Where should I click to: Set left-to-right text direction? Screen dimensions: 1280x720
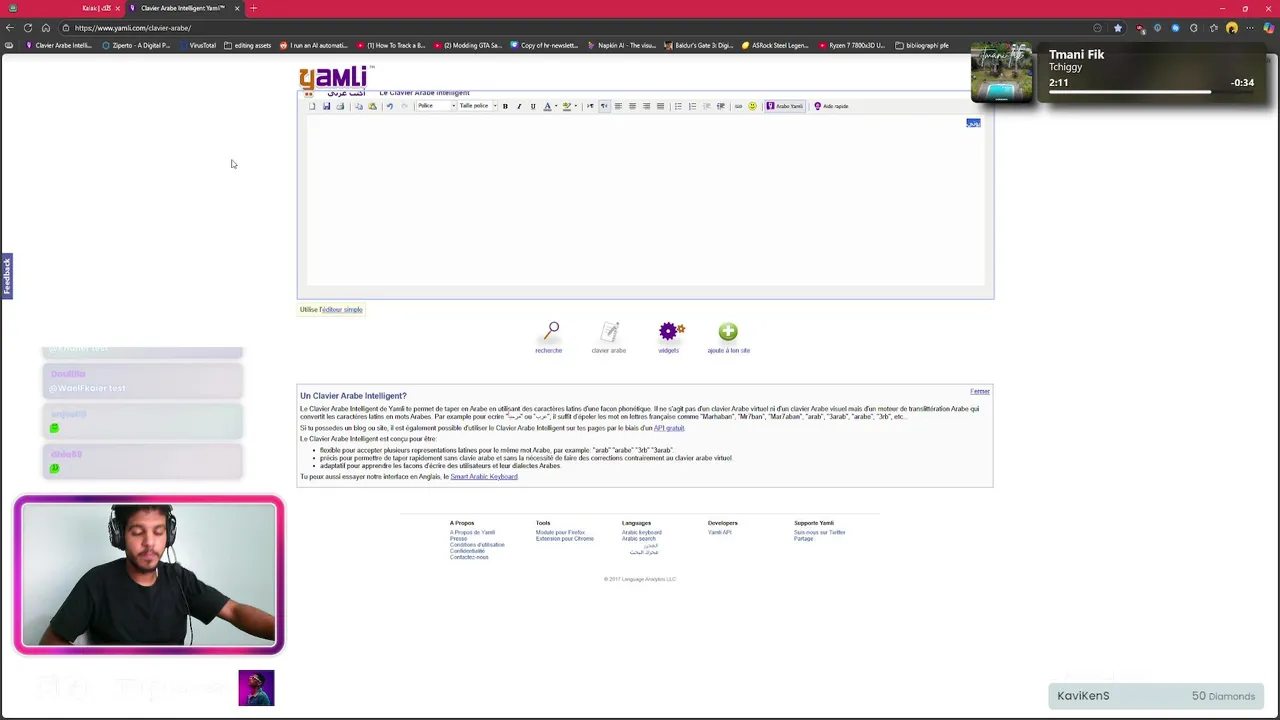coord(590,106)
